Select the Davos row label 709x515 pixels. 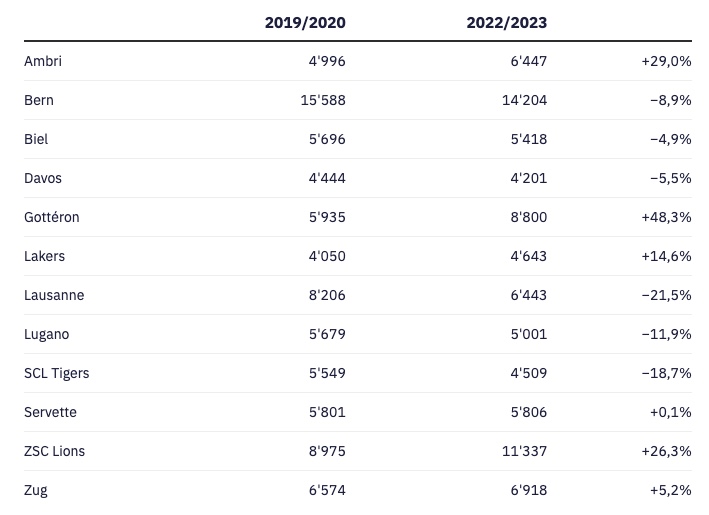(x=43, y=178)
